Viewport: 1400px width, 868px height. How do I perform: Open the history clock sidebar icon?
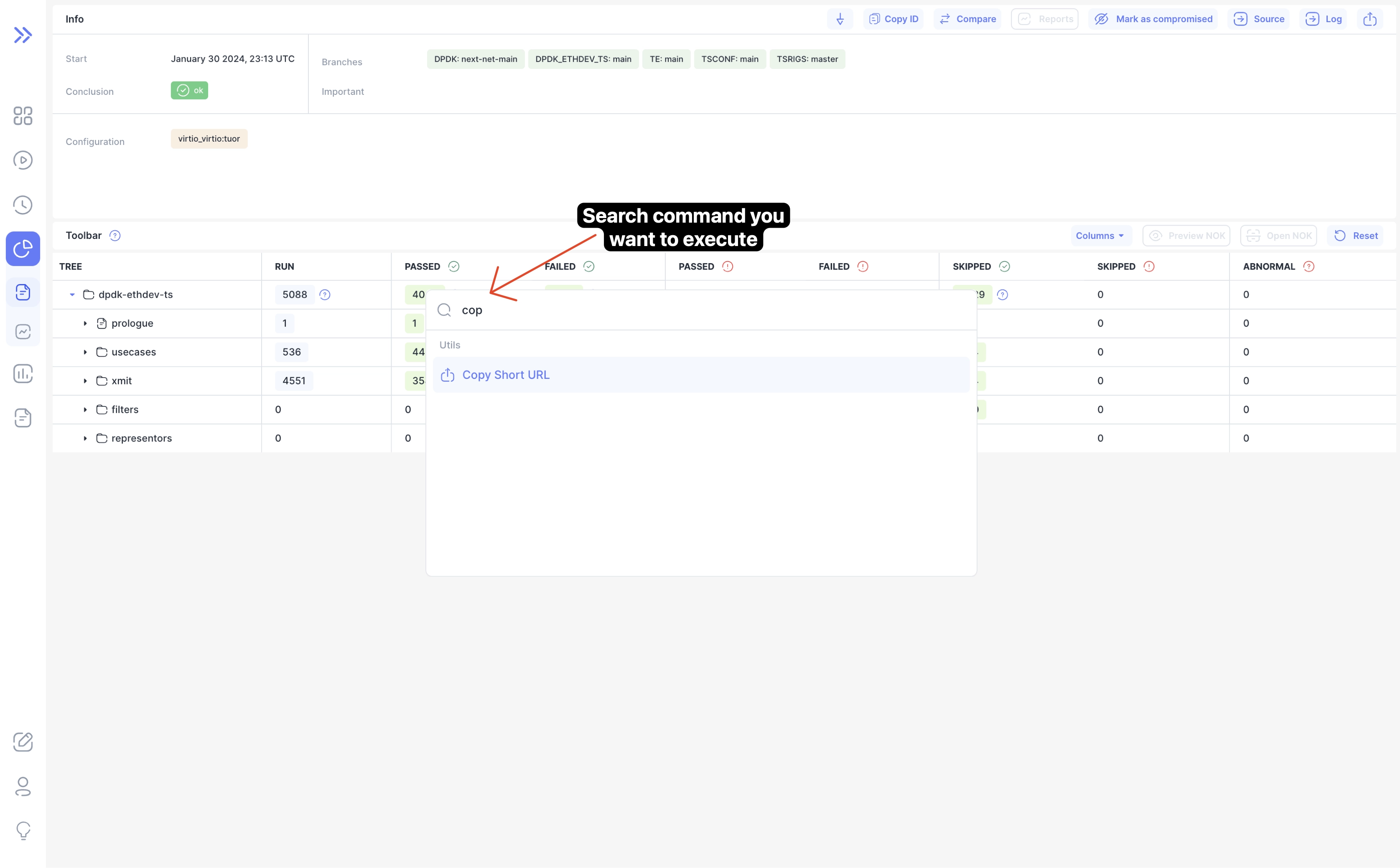(23, 204)
